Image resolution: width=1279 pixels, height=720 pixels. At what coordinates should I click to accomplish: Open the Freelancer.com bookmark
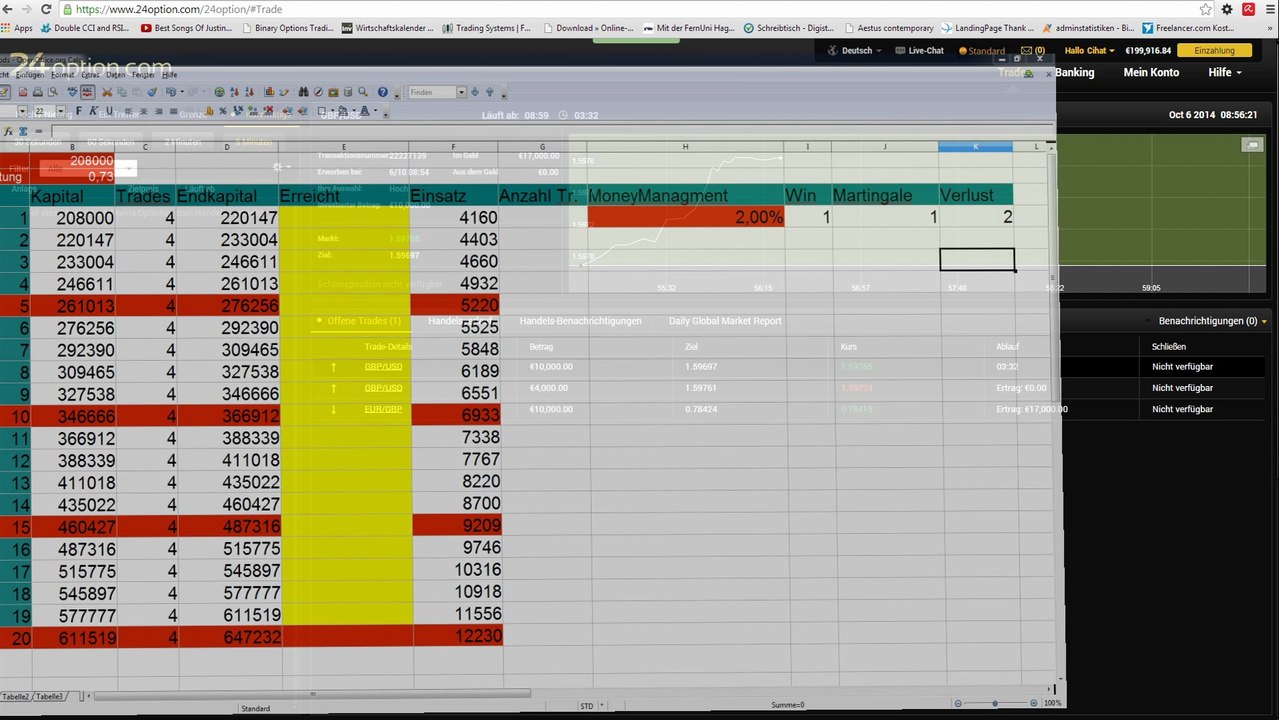click(1187, 28)
